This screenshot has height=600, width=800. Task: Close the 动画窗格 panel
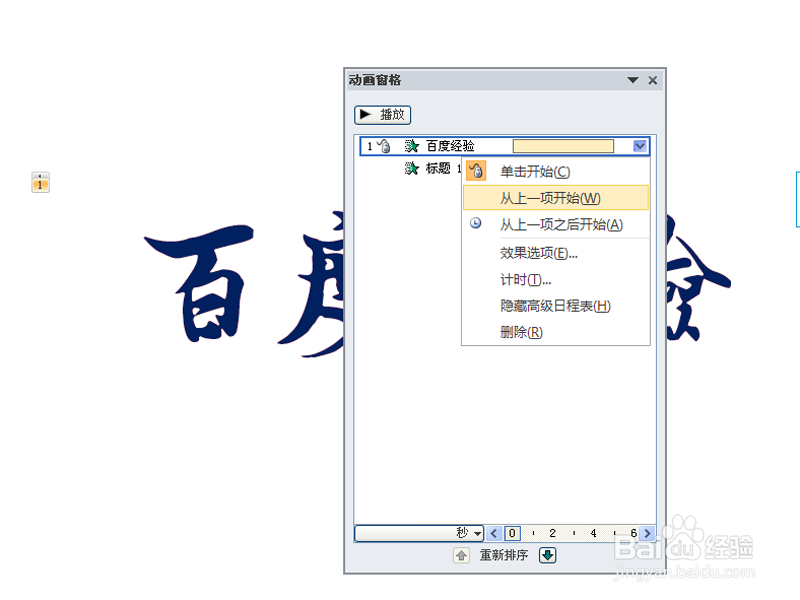click(653, 80)
